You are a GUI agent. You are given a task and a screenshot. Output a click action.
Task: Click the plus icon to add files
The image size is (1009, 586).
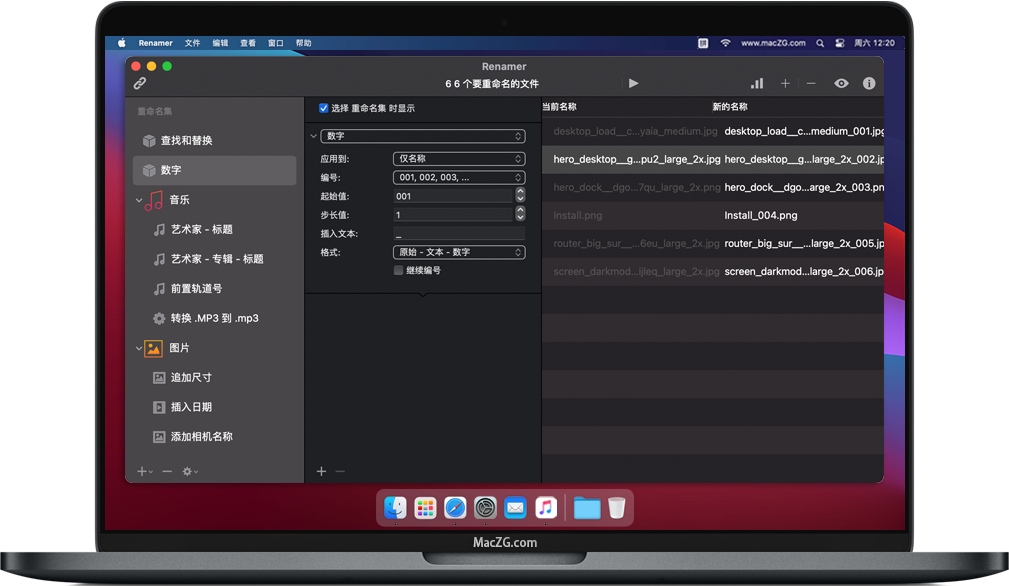(x=785, y=84)
